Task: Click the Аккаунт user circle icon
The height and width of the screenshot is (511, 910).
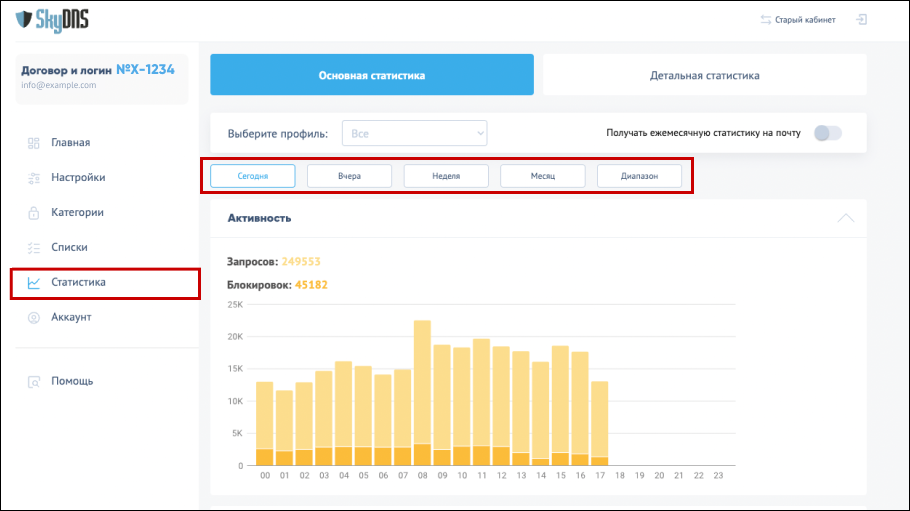Action: (x=34, y=318)
